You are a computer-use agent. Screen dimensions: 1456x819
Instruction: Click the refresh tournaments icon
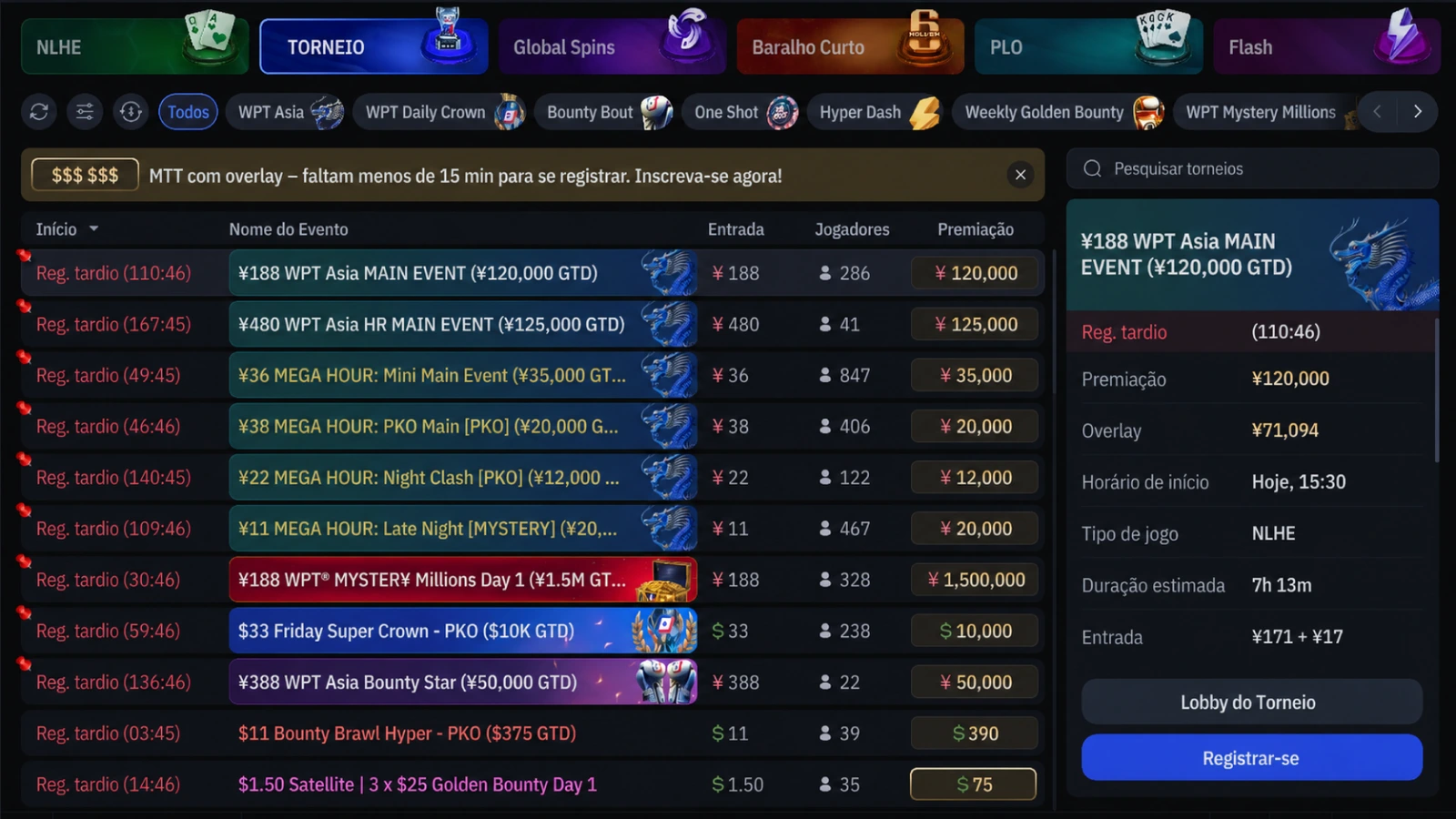(x=39, y=112)
